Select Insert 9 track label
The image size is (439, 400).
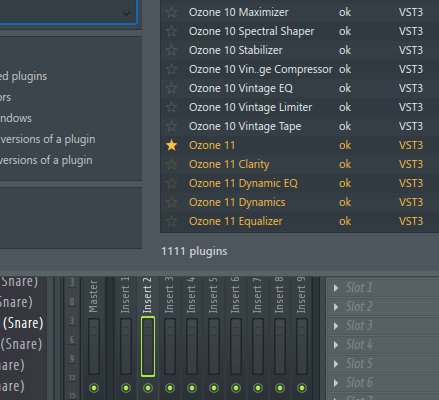pos(301,295)
